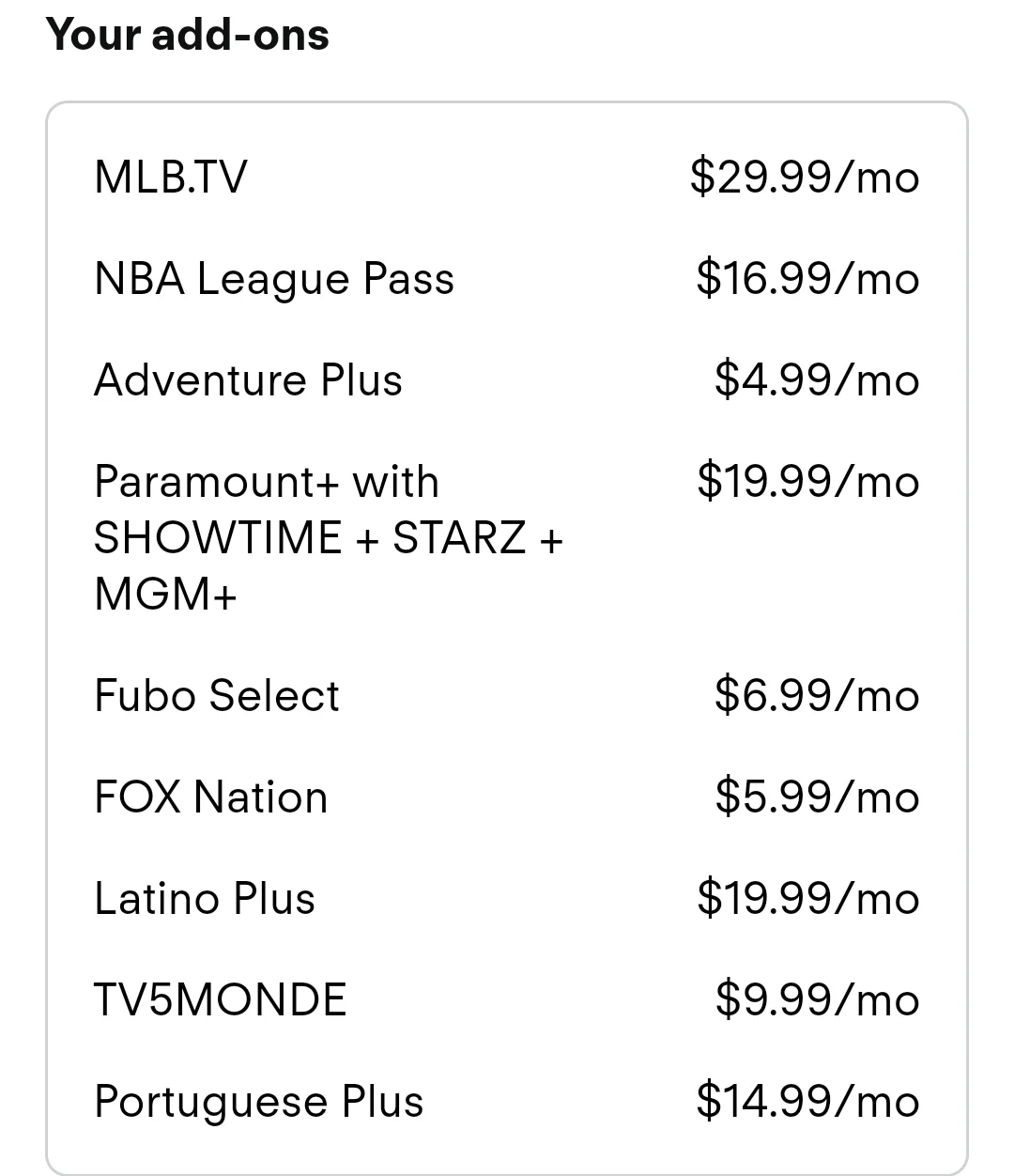Click the $29.99/mo price for MLB.TV
The width and height of the screenshot is (1014, 1176).
tap(805, 177)
